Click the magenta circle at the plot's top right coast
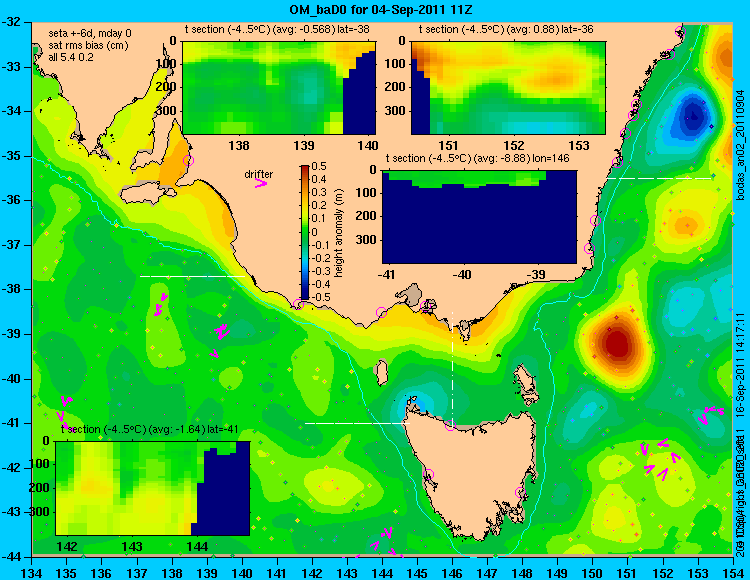The height and width of the screenshot is (580, 750). click(681, 32)
